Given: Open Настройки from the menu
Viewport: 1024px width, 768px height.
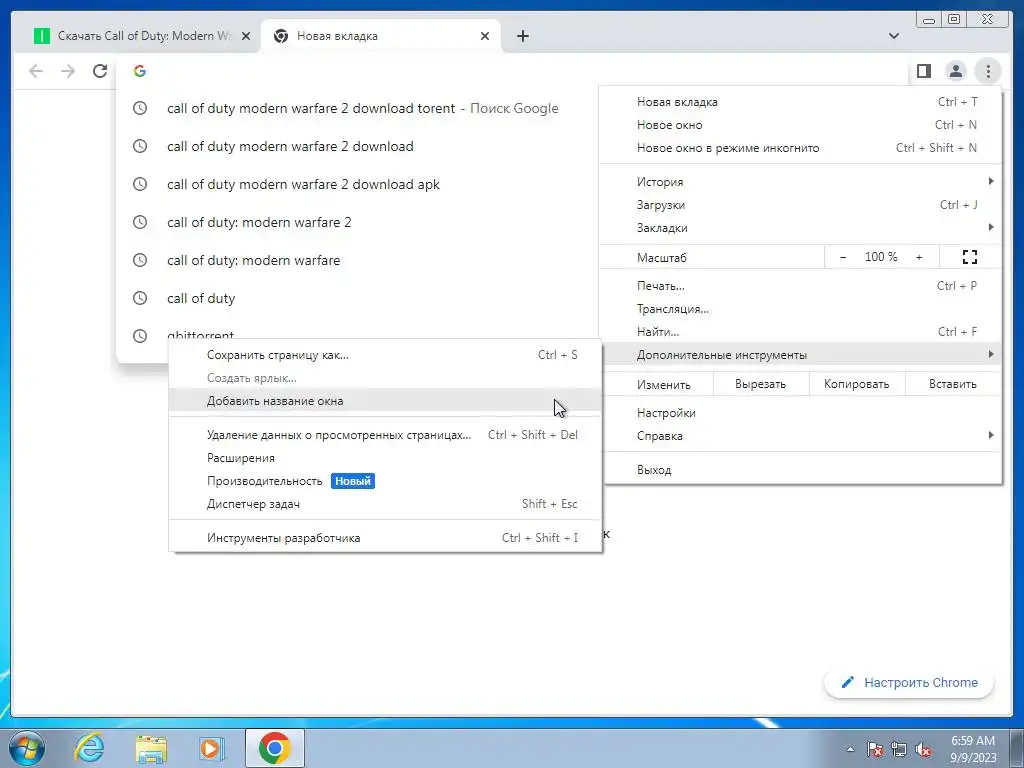Looking at the screenshot, I should (x=801, y=413).
